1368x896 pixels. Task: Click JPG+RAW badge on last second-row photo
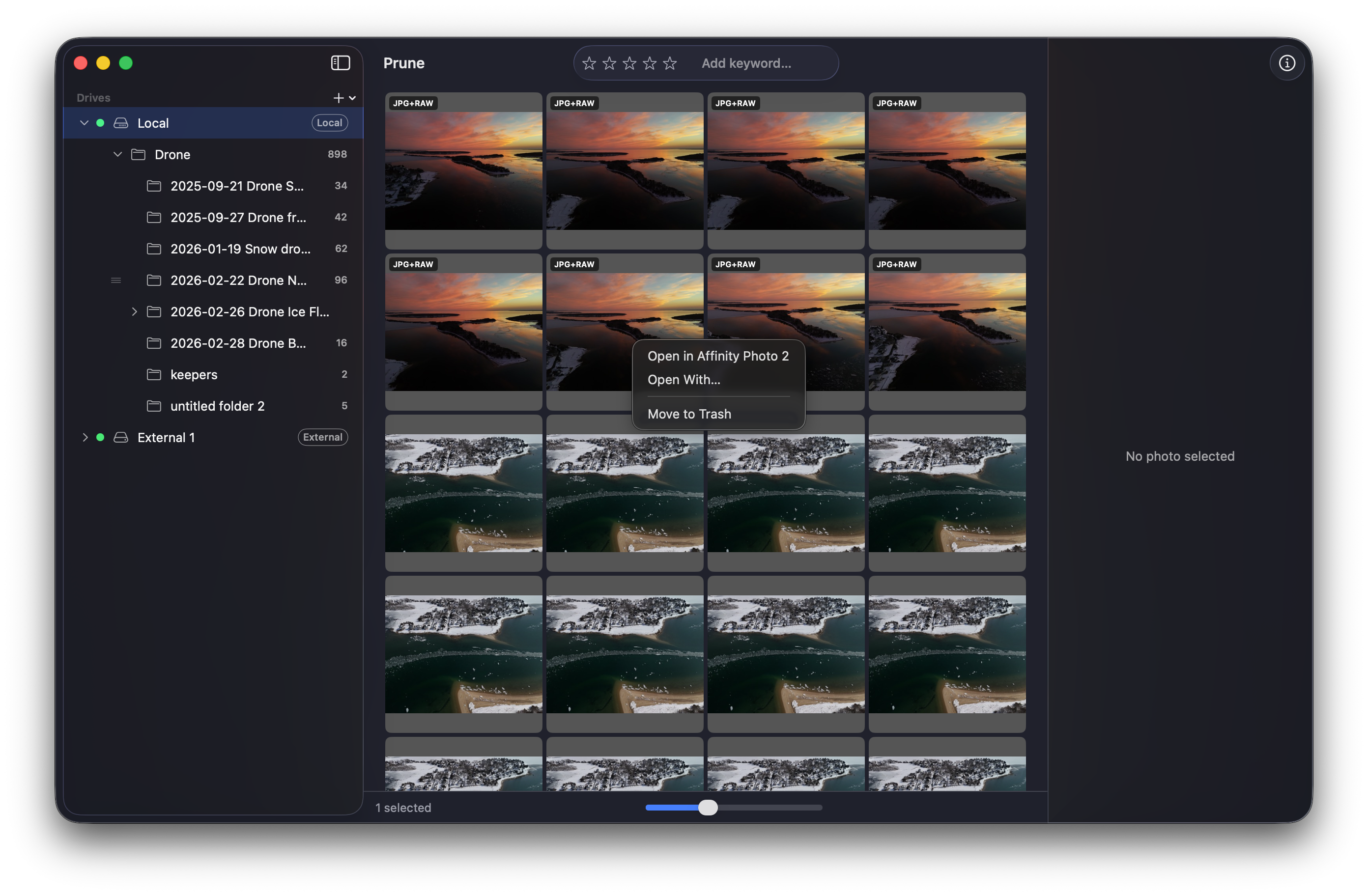[896, 264]
